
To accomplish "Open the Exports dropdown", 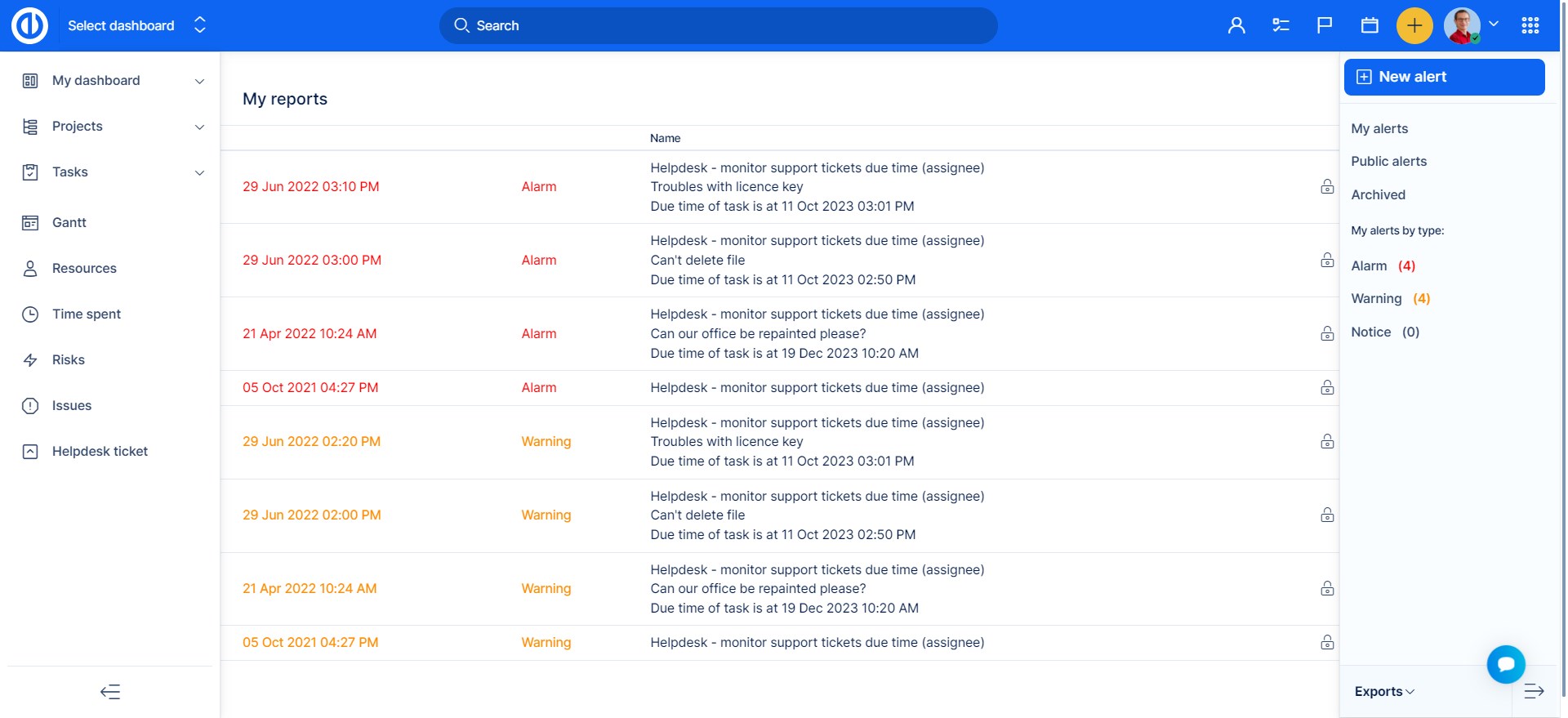I will pos(1384,692).
